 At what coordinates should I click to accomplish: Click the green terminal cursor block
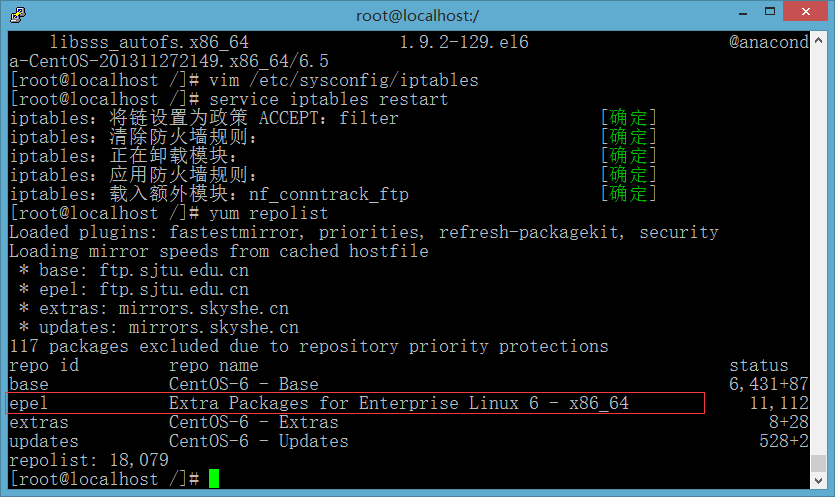coord(214,479)
